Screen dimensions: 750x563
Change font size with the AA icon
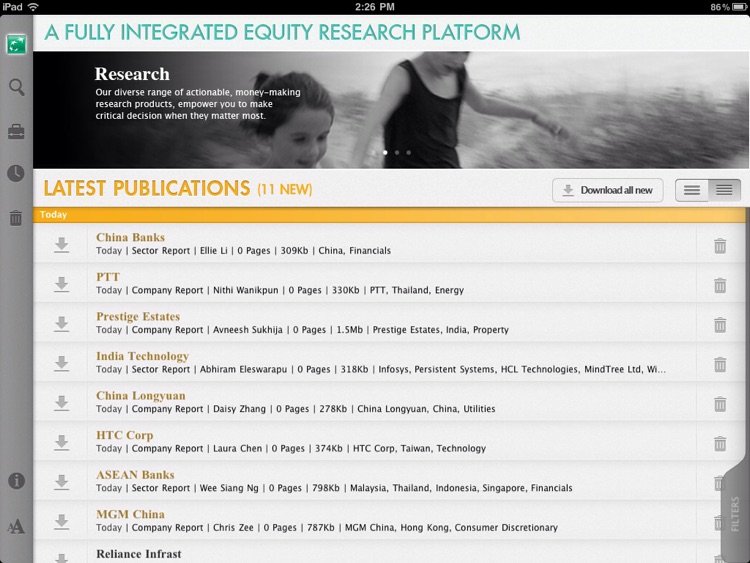16,527
